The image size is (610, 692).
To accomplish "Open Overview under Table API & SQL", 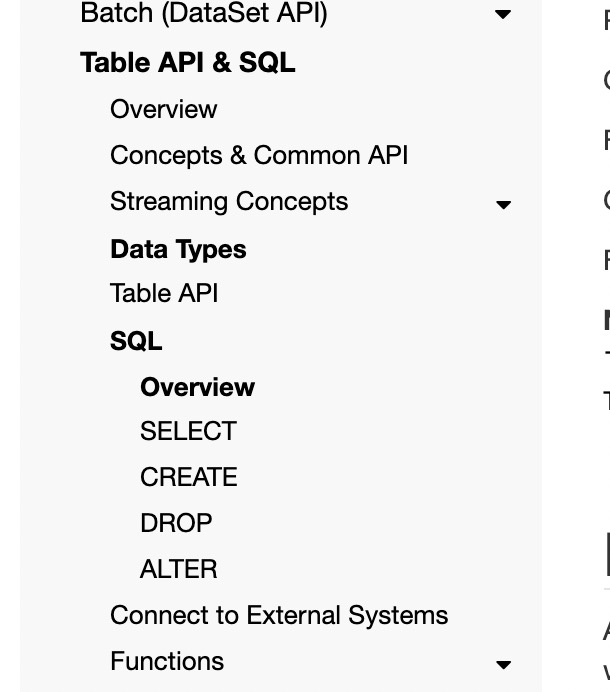I will point(163,109).
